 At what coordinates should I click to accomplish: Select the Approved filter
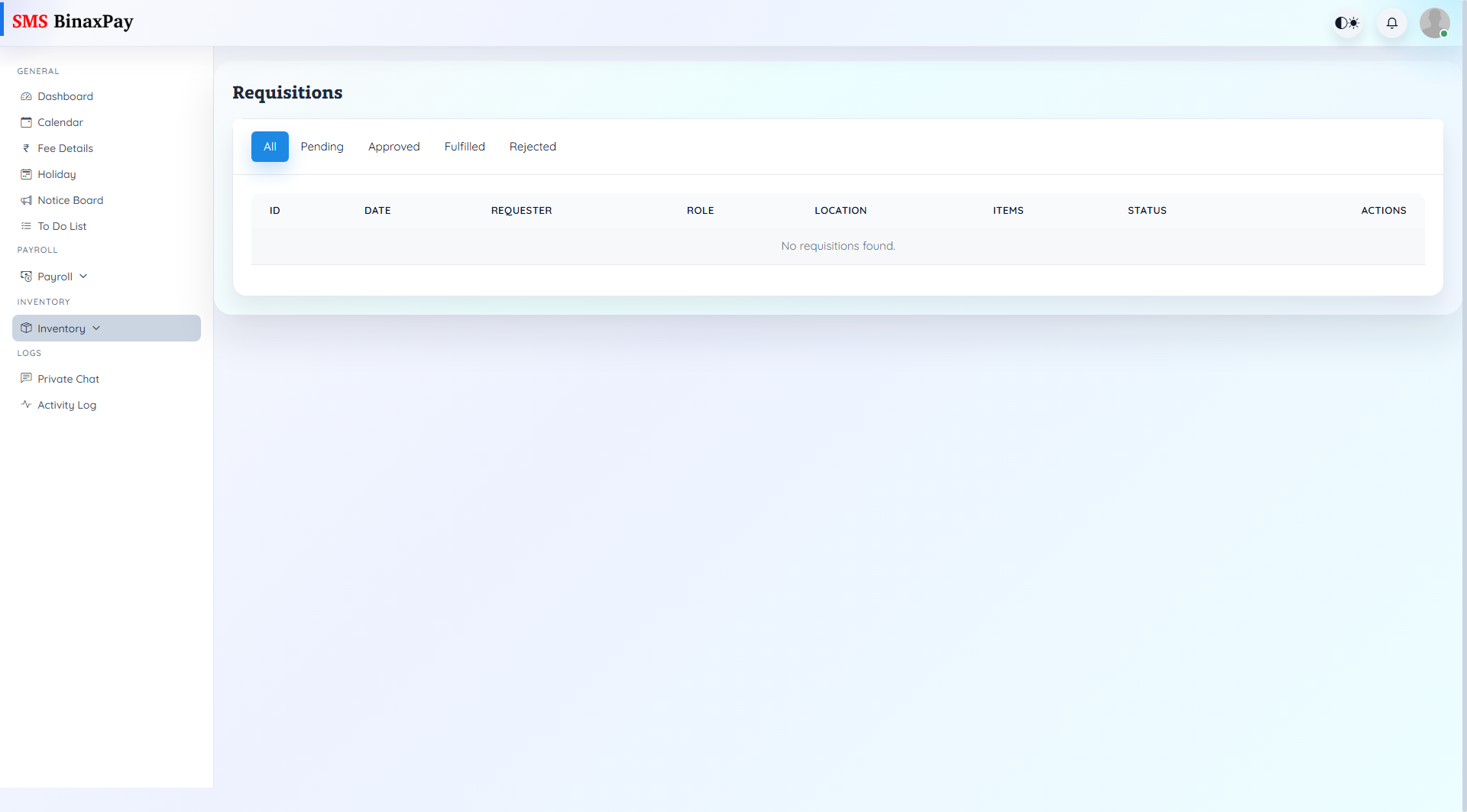coord(393,146)
